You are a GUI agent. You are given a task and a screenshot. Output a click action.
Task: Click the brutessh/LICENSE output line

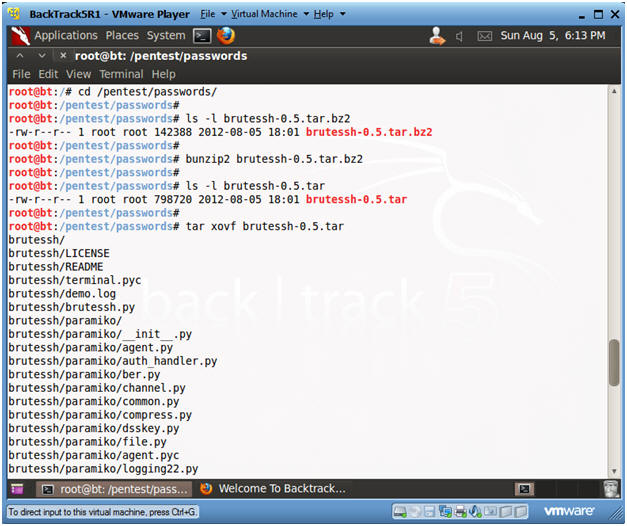59,253
